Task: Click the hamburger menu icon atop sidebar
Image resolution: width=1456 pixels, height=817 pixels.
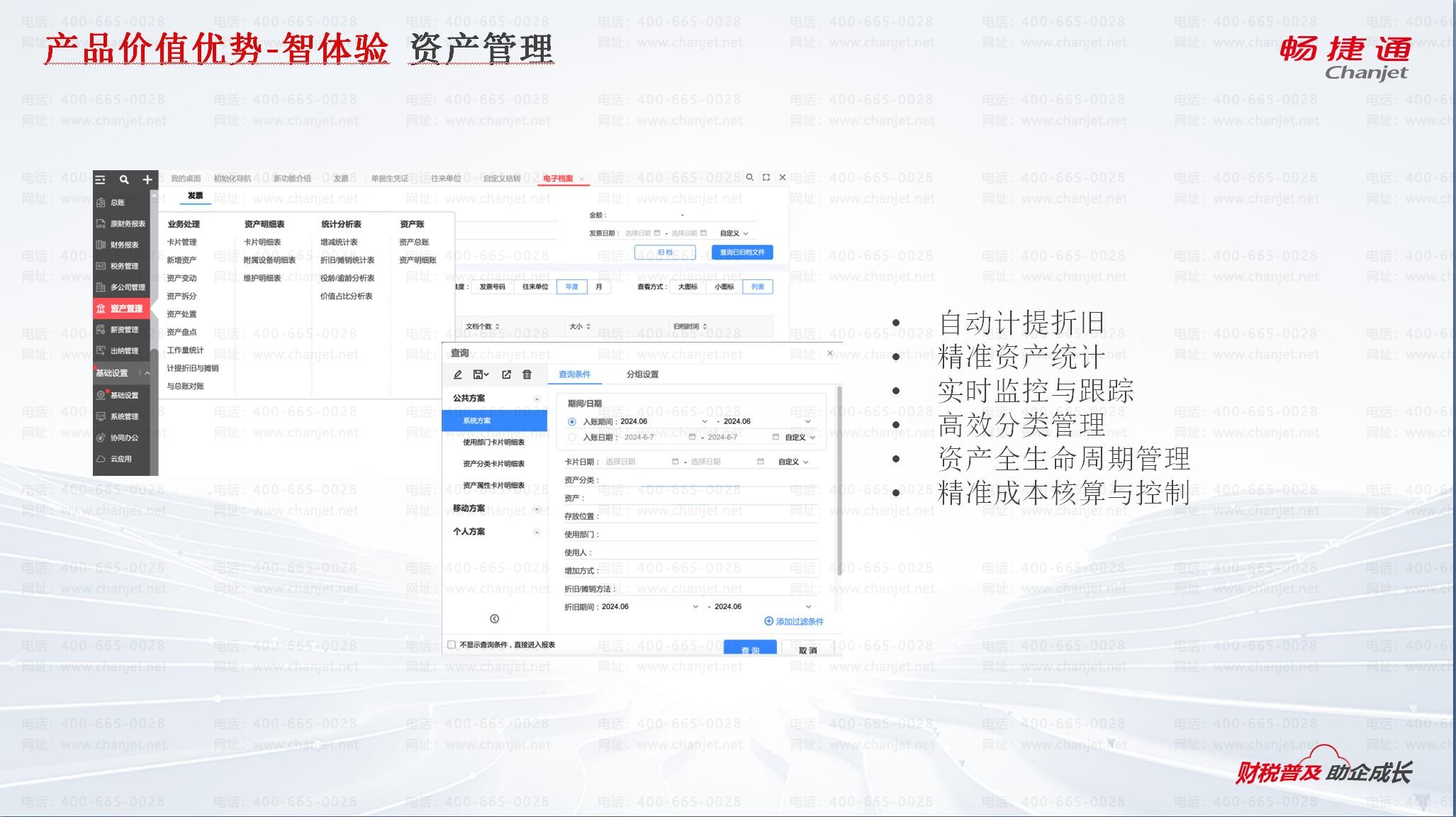Action: point(101,179)
